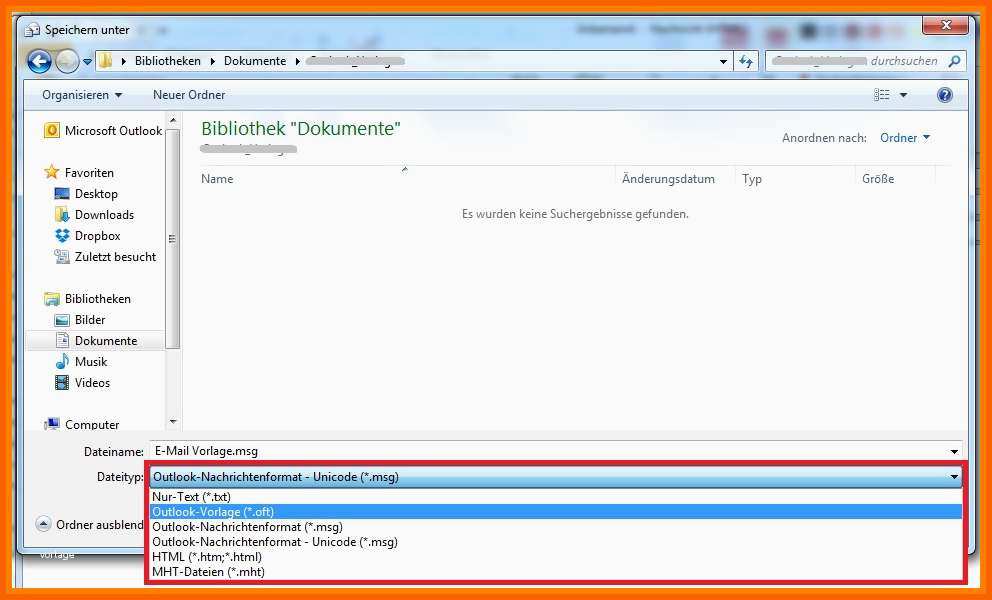Choose Outlook-Nachrichtenformat - Unicode (*.msg) list entry

556,542
